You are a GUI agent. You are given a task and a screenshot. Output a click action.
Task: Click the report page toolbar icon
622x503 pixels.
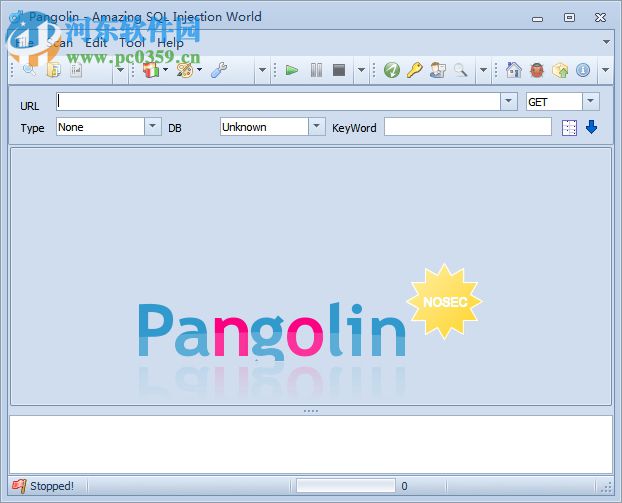tap(76, 70)
